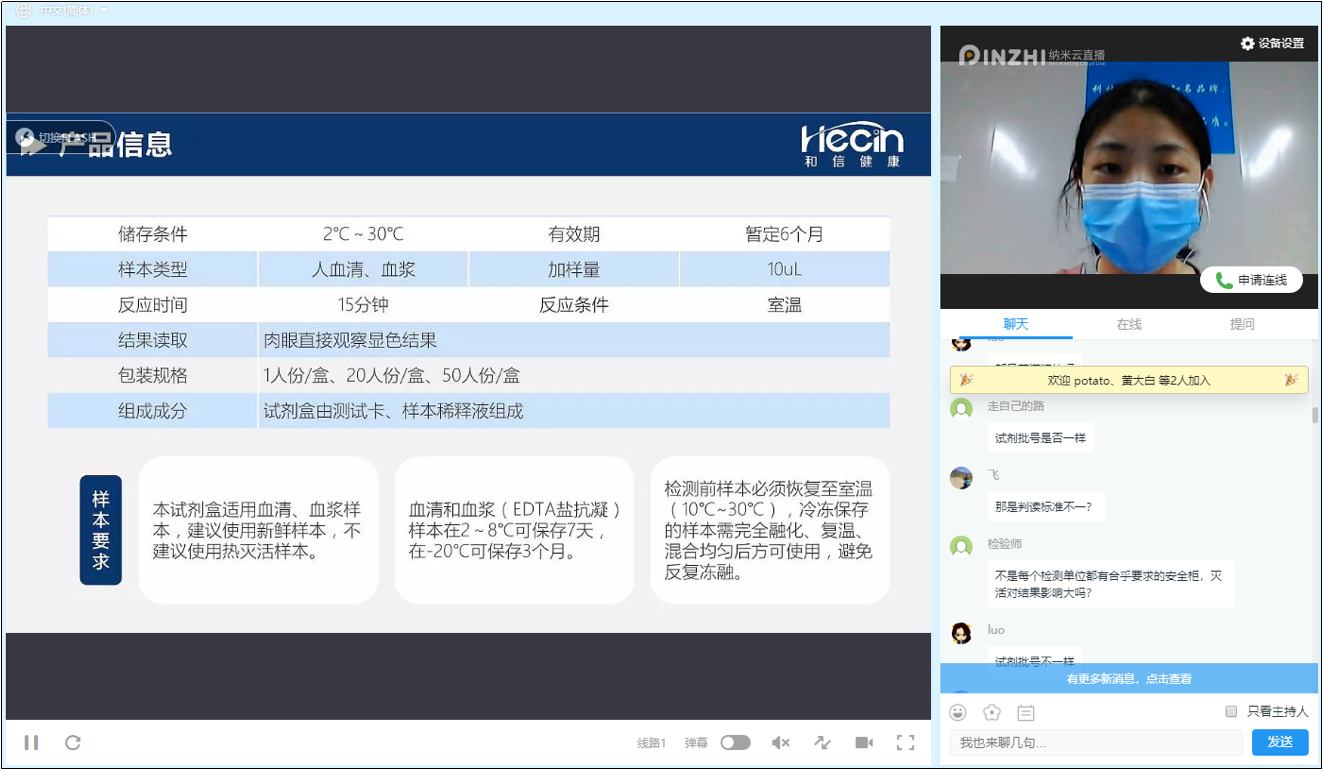The image size is (1324, 772).
Task: Click the 2℃~30℃ table cell
Action: (x=363, y=234)
